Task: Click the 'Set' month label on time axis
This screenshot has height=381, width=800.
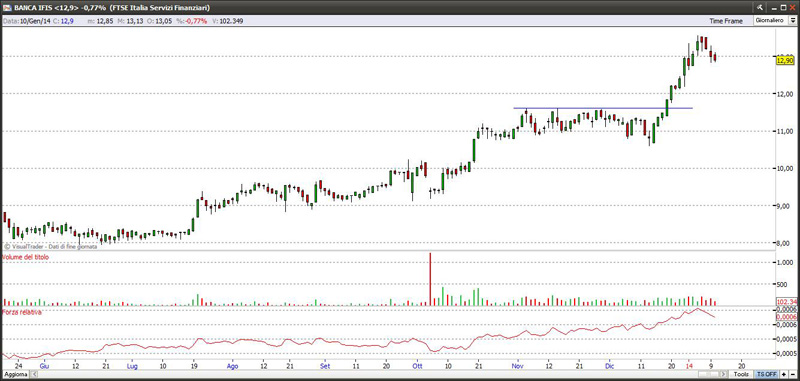Action: 325,366
